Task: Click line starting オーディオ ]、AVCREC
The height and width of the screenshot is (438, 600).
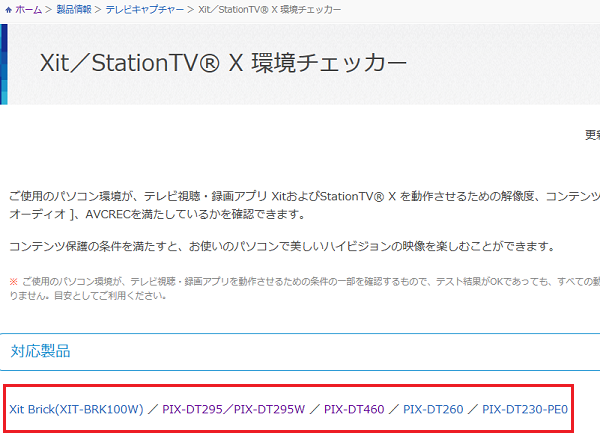Action: pos(157,214)
